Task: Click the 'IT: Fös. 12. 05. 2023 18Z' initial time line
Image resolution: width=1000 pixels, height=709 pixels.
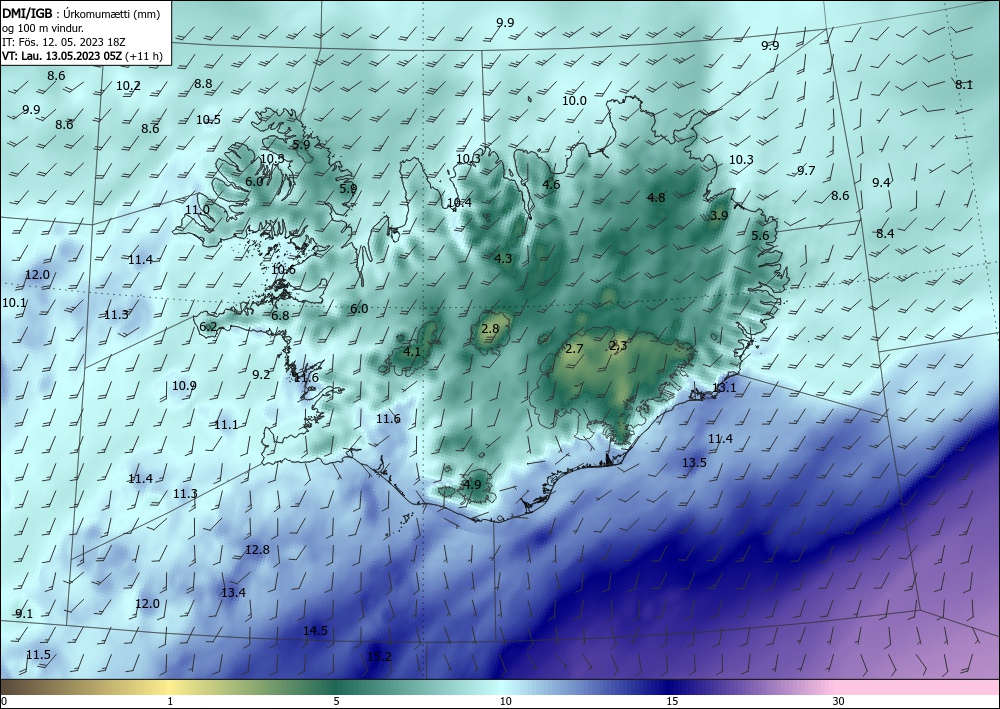Action: tap(64, 42)
